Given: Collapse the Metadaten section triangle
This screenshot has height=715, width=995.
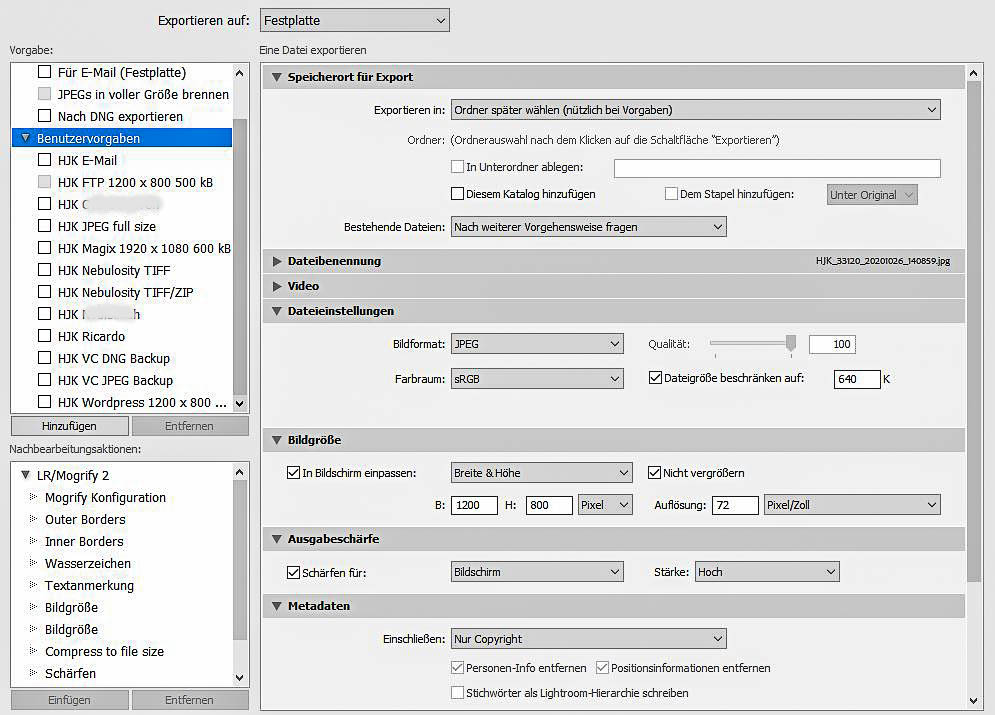Looking at the screenshot, I should (277, 605).
